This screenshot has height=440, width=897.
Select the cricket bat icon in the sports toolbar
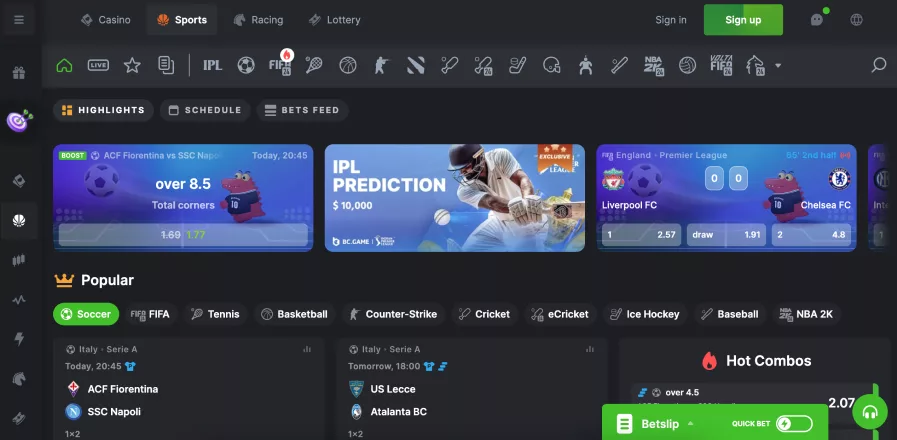[450, 65]
